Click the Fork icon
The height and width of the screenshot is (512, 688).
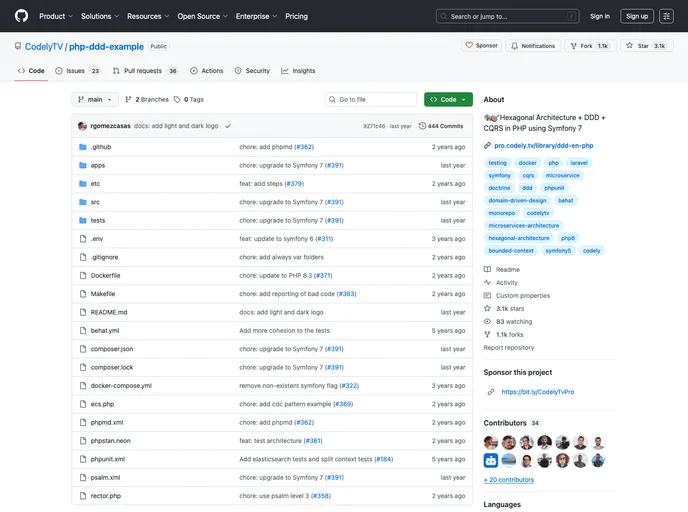coord(573,46)
